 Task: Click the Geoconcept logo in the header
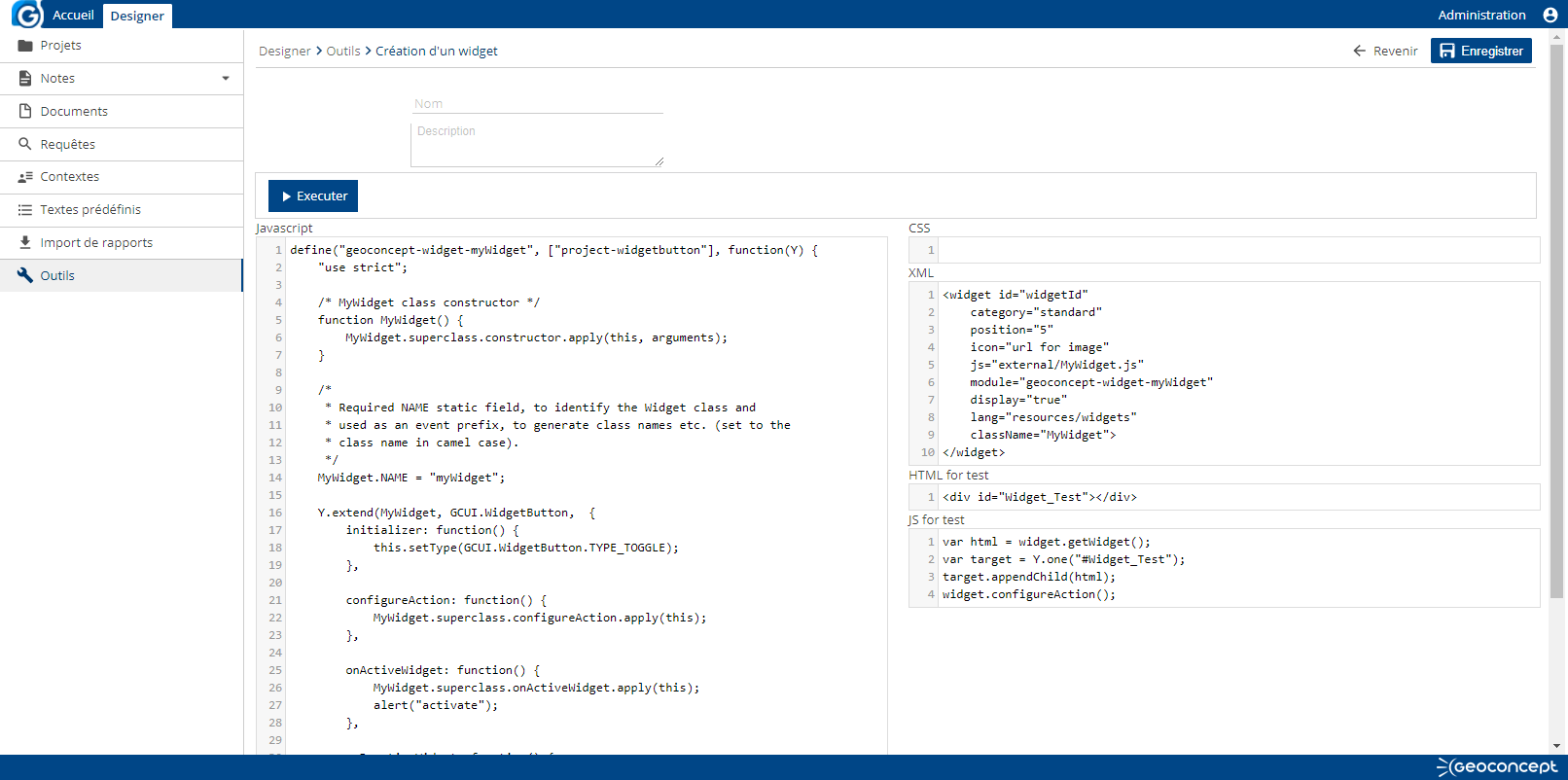tap(26, 14)
